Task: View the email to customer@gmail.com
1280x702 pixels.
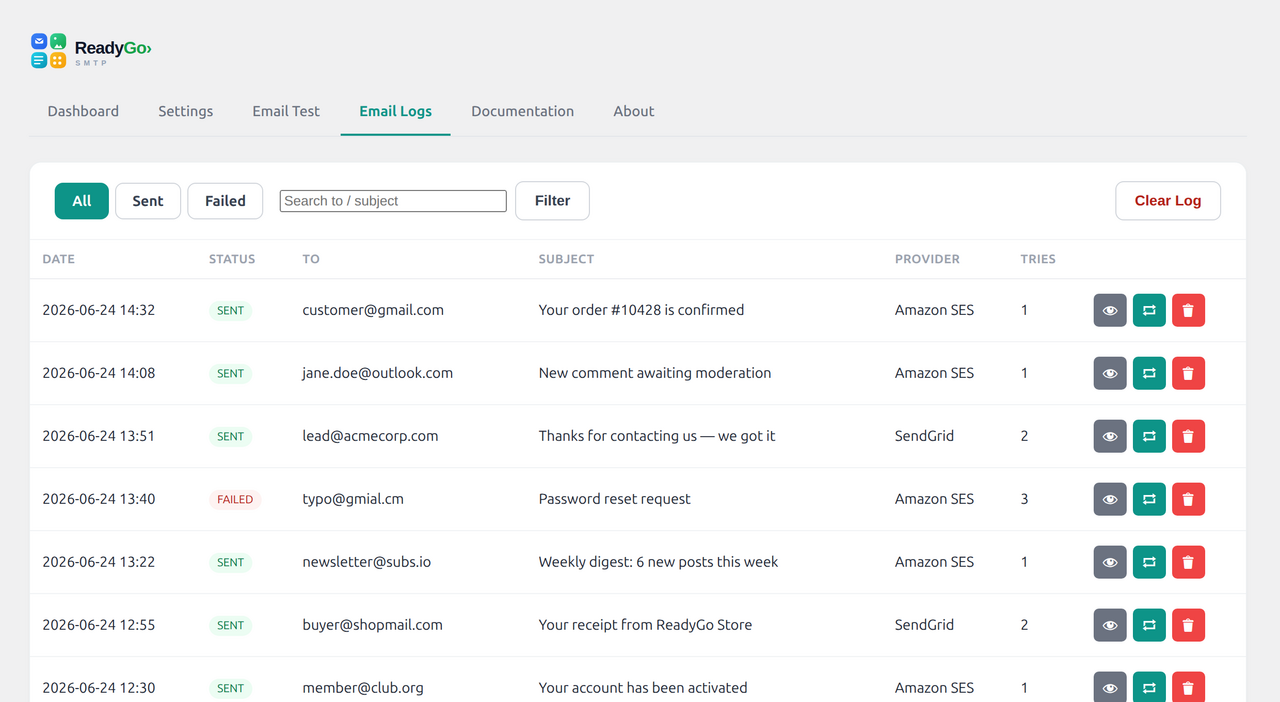Action: tap(1110, 310)
